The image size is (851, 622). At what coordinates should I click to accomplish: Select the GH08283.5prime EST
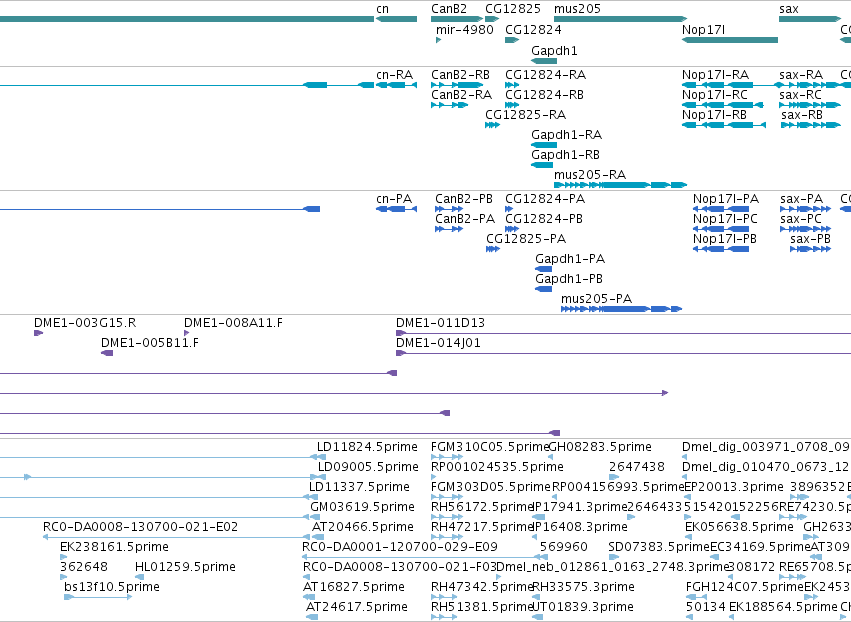point(600,447)
